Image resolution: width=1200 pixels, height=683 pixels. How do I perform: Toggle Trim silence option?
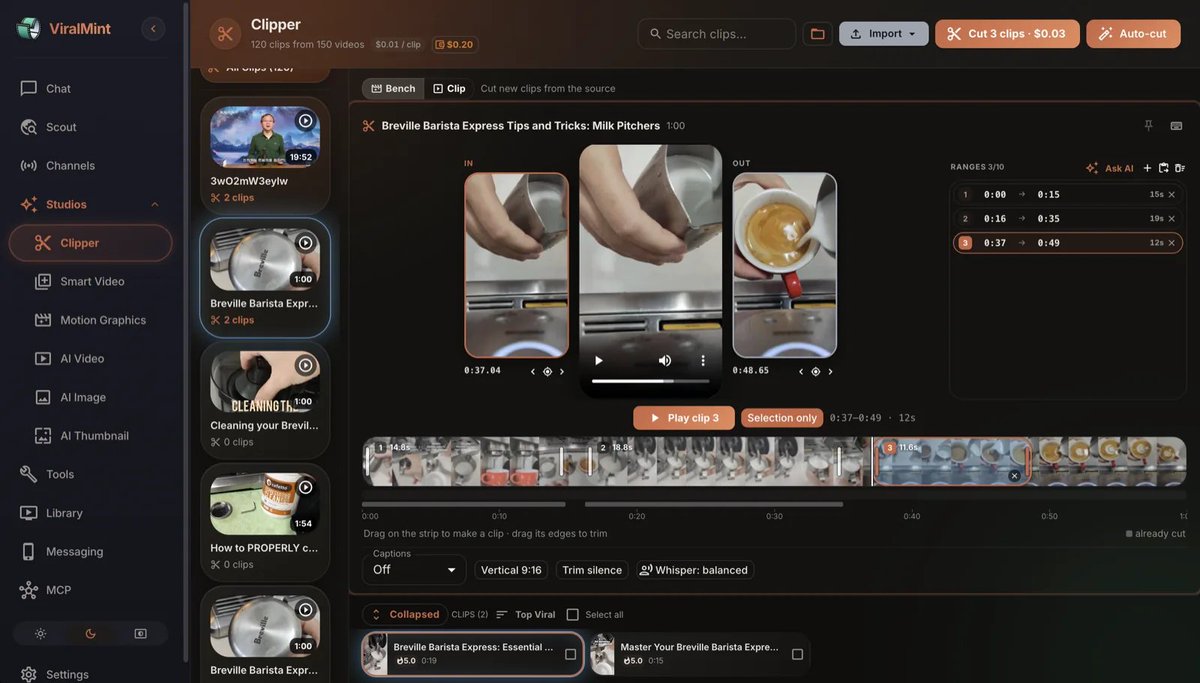tap(592, 570)
